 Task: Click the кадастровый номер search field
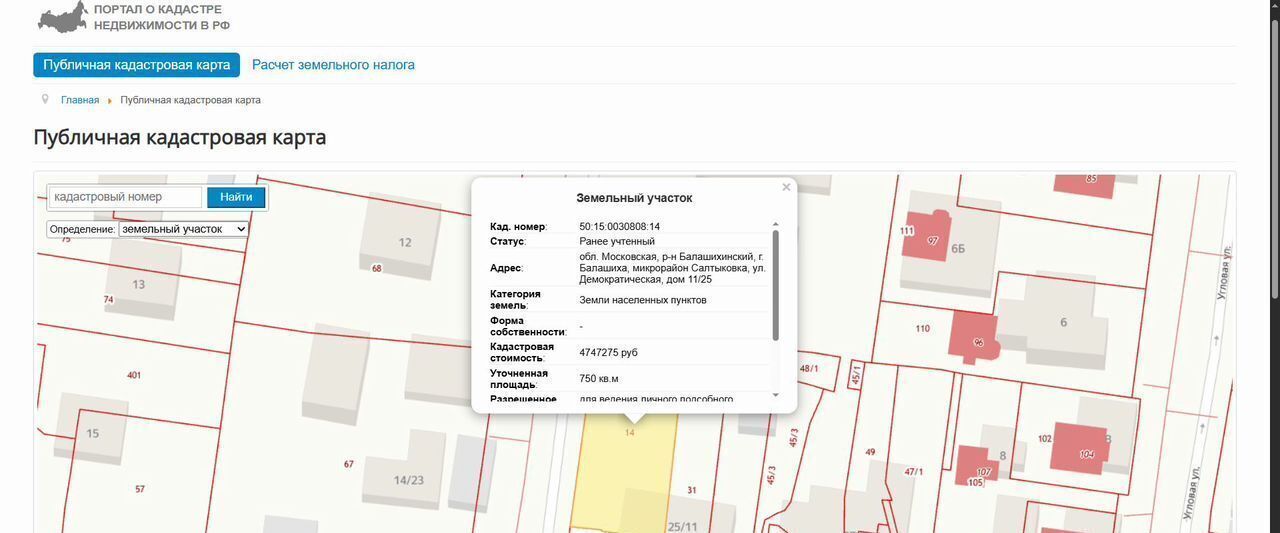[126, 197]
